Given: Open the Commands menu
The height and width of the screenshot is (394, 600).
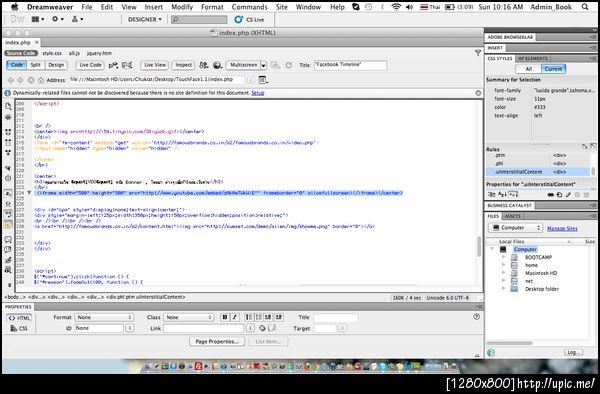Looking at the screenshot, I should pyautogui.click(x=249, y=7).
